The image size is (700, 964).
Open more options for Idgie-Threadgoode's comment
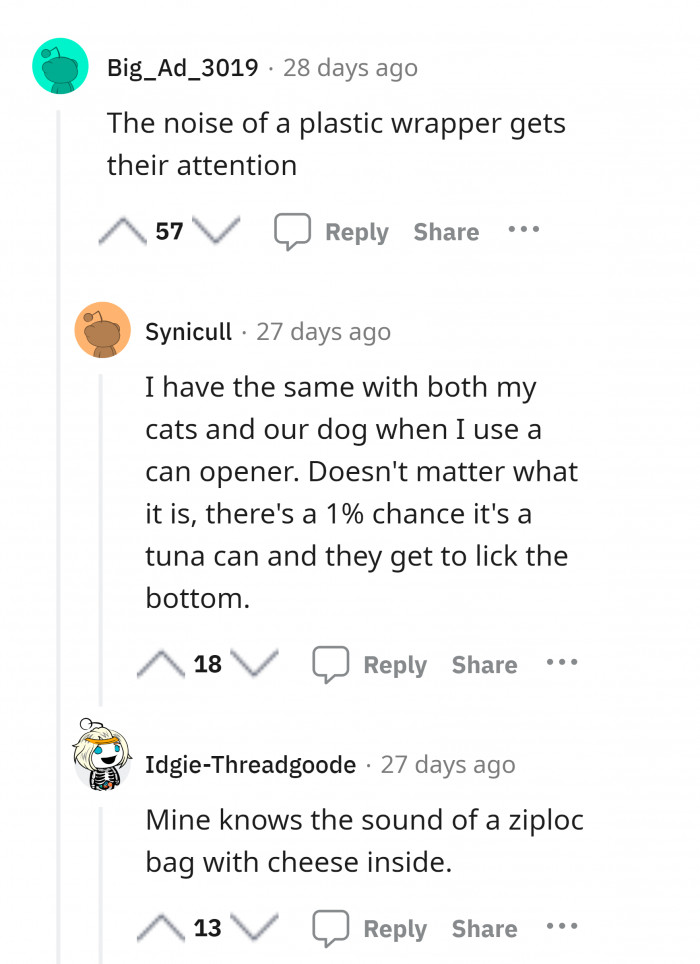tap(561, 926)
